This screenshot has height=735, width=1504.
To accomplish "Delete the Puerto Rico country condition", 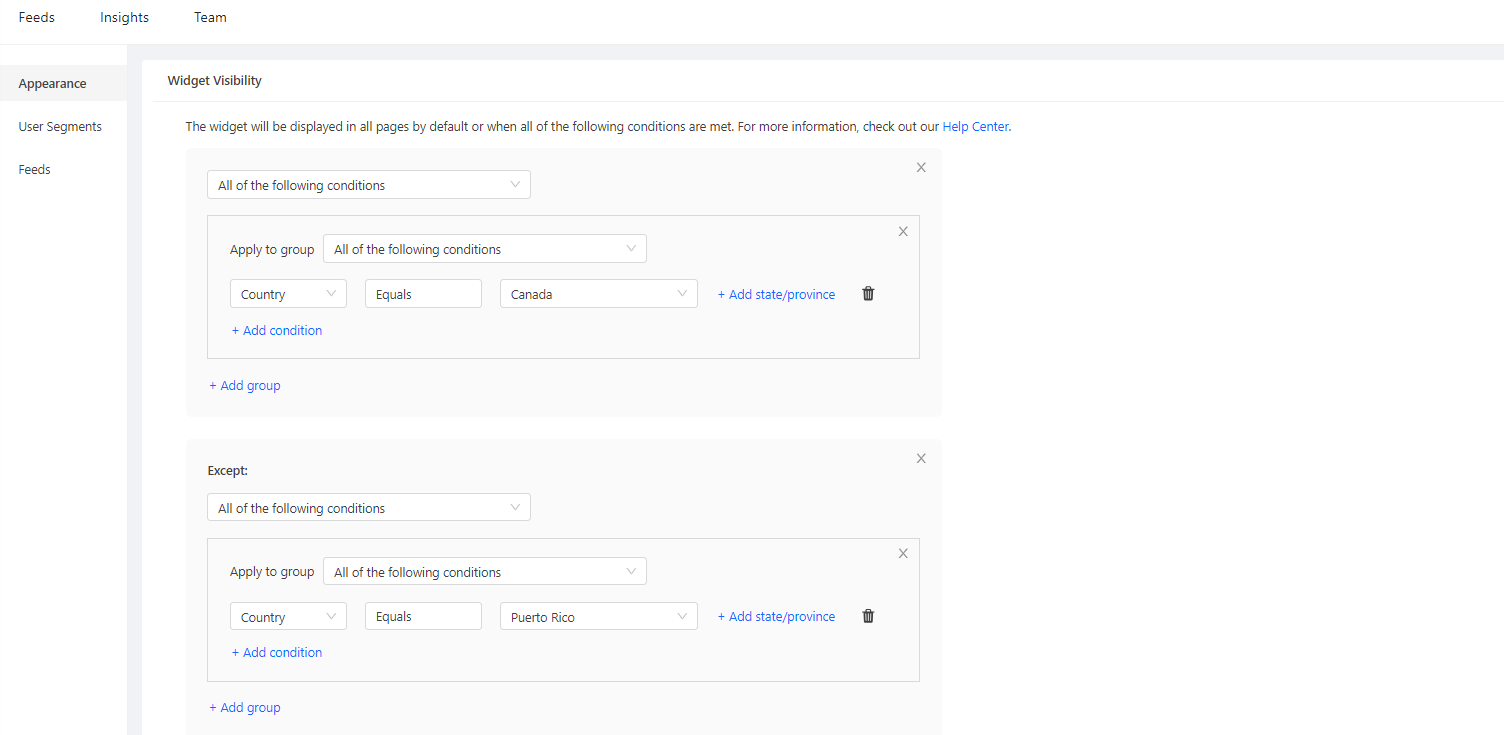I will click(x=868, y=616).
